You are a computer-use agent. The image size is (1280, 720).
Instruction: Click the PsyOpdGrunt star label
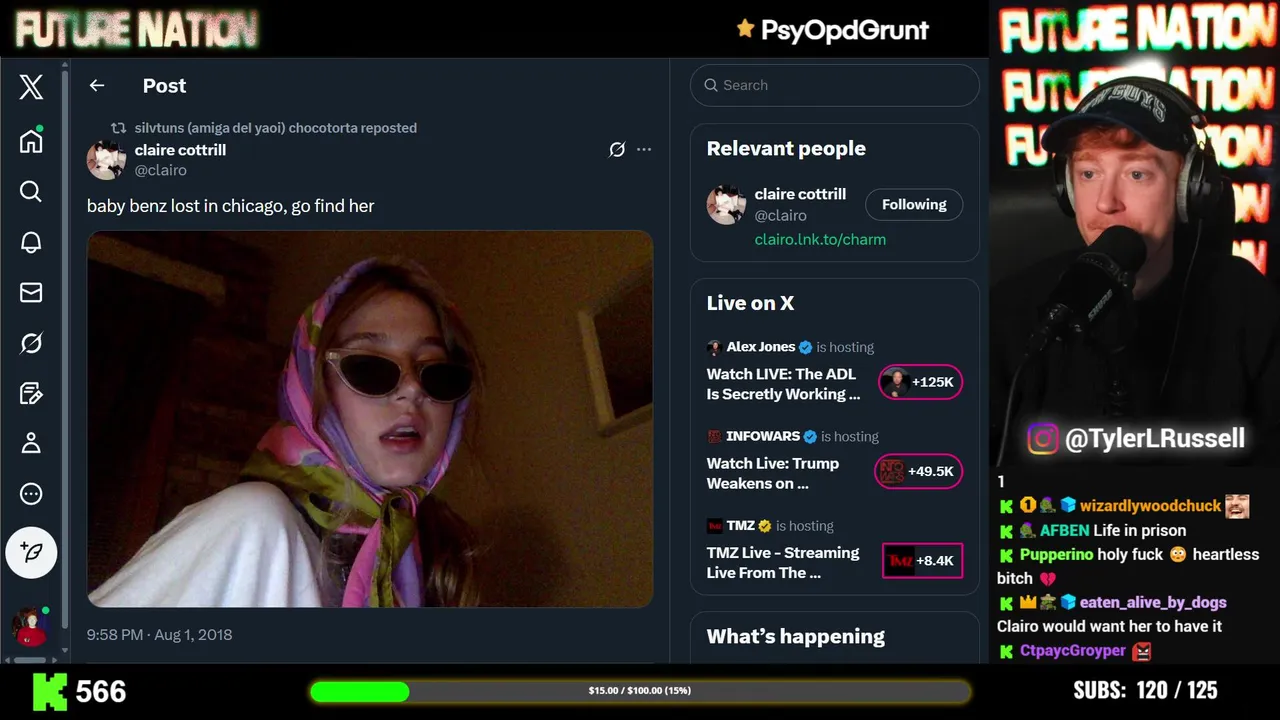[x=832, y=30]
